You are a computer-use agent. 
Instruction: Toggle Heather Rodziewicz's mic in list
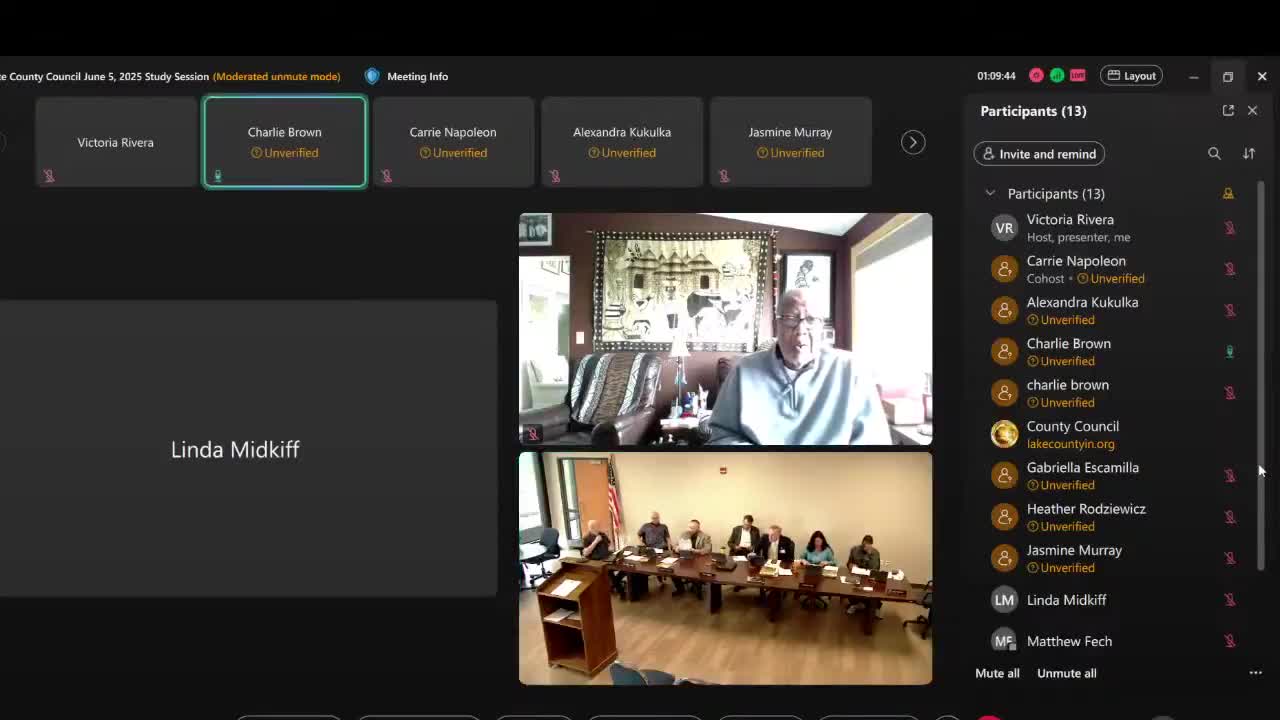coord(1230,517)
